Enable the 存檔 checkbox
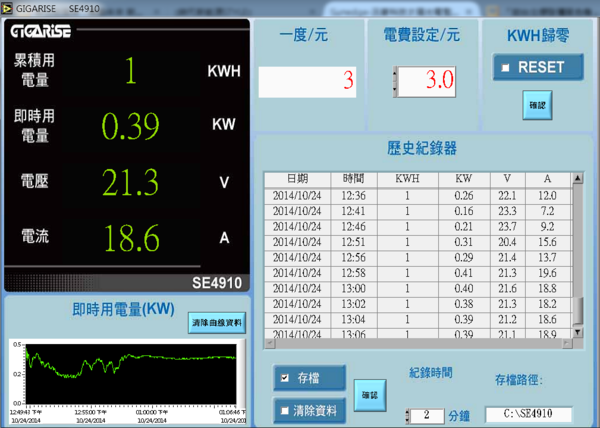 click(286, 378)
